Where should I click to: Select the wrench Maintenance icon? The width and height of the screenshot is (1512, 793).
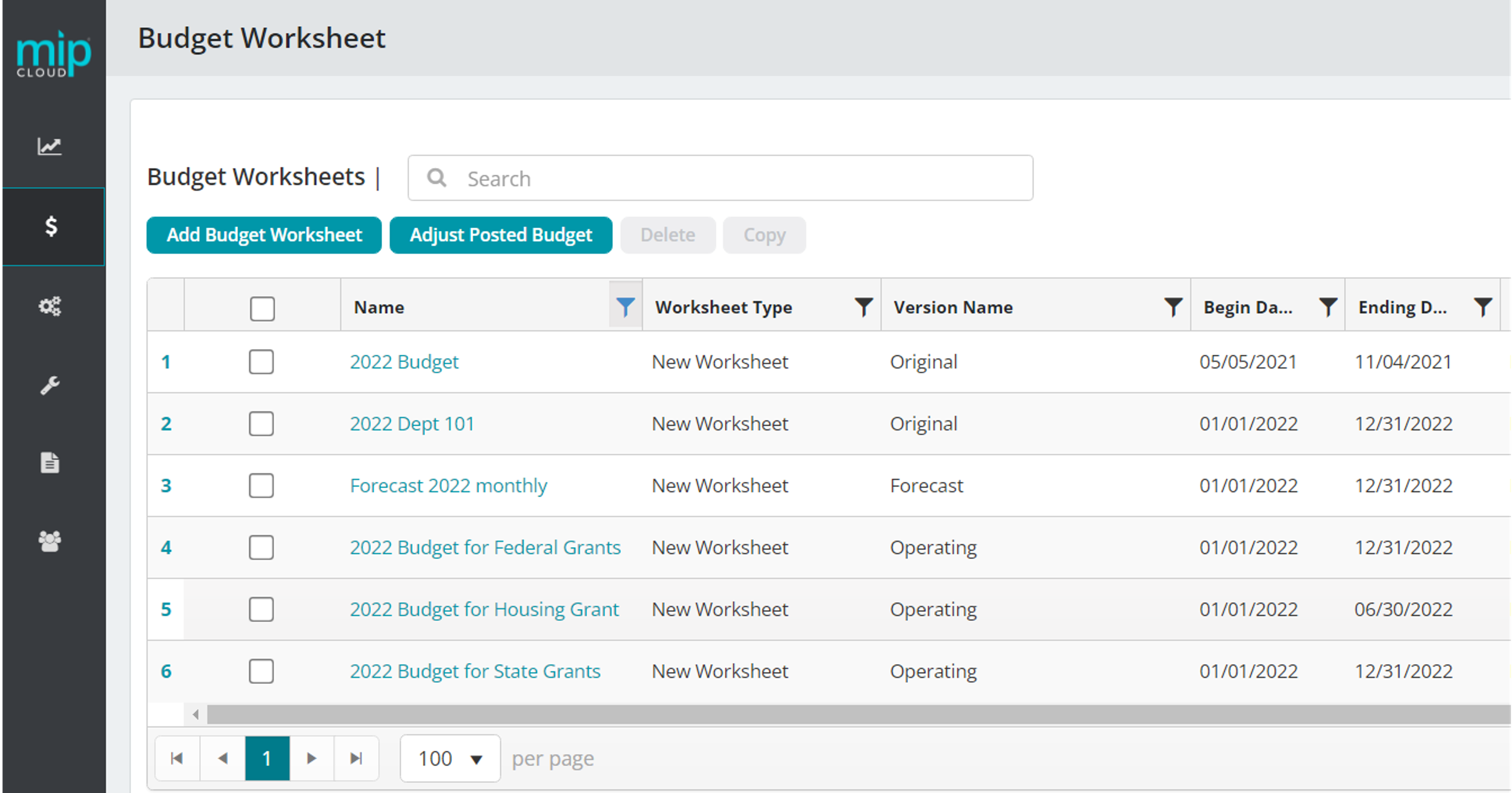[50, 385]
